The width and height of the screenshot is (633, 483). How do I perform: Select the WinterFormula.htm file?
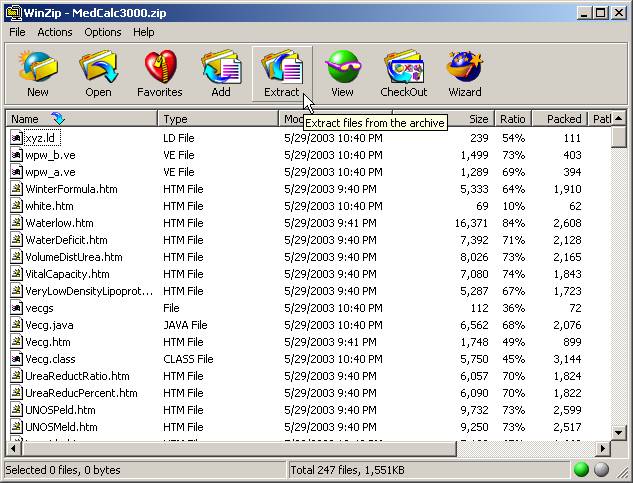click(x=71, y=189)
